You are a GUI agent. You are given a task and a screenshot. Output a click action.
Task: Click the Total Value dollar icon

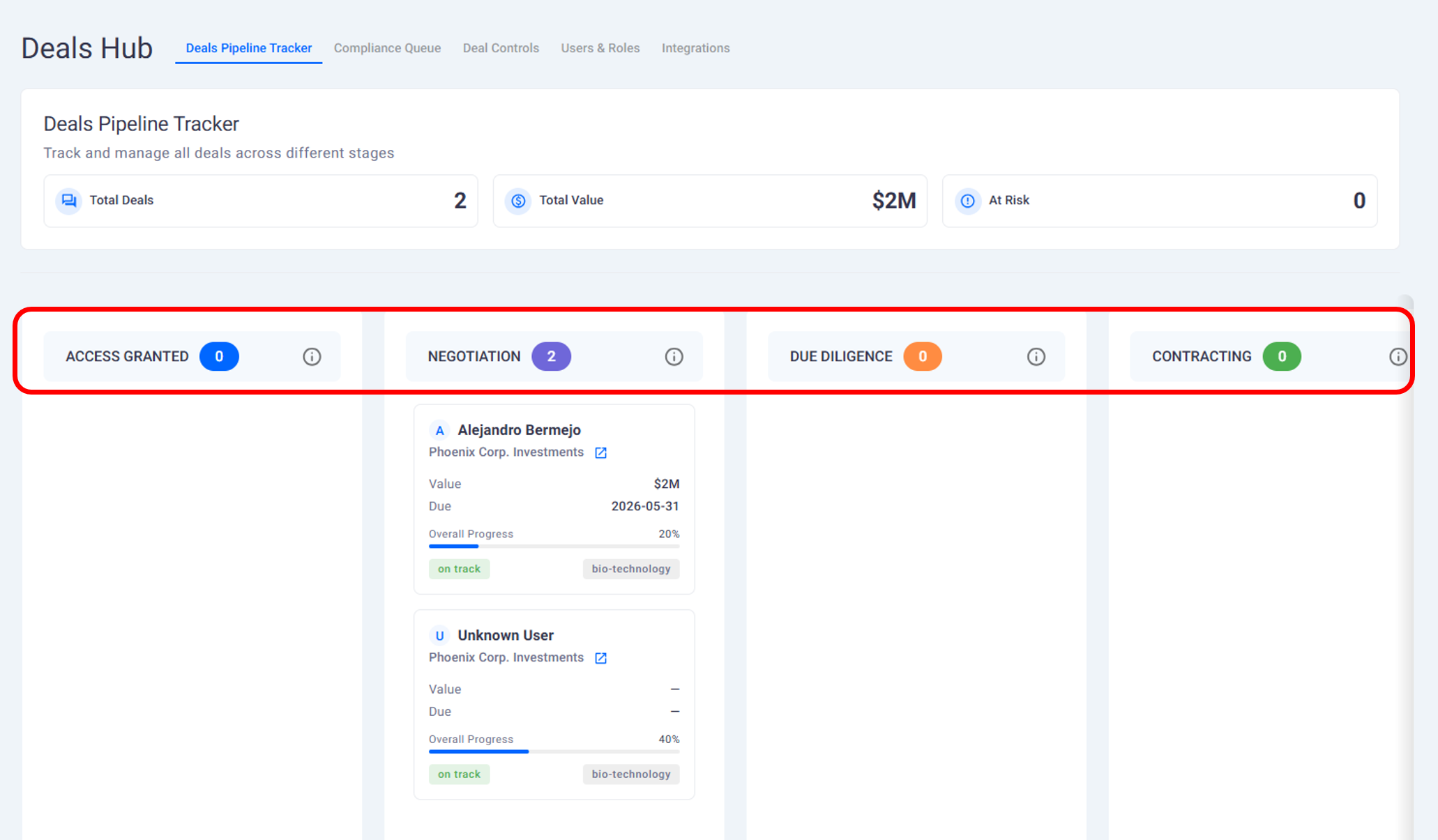tap(518, 201)
